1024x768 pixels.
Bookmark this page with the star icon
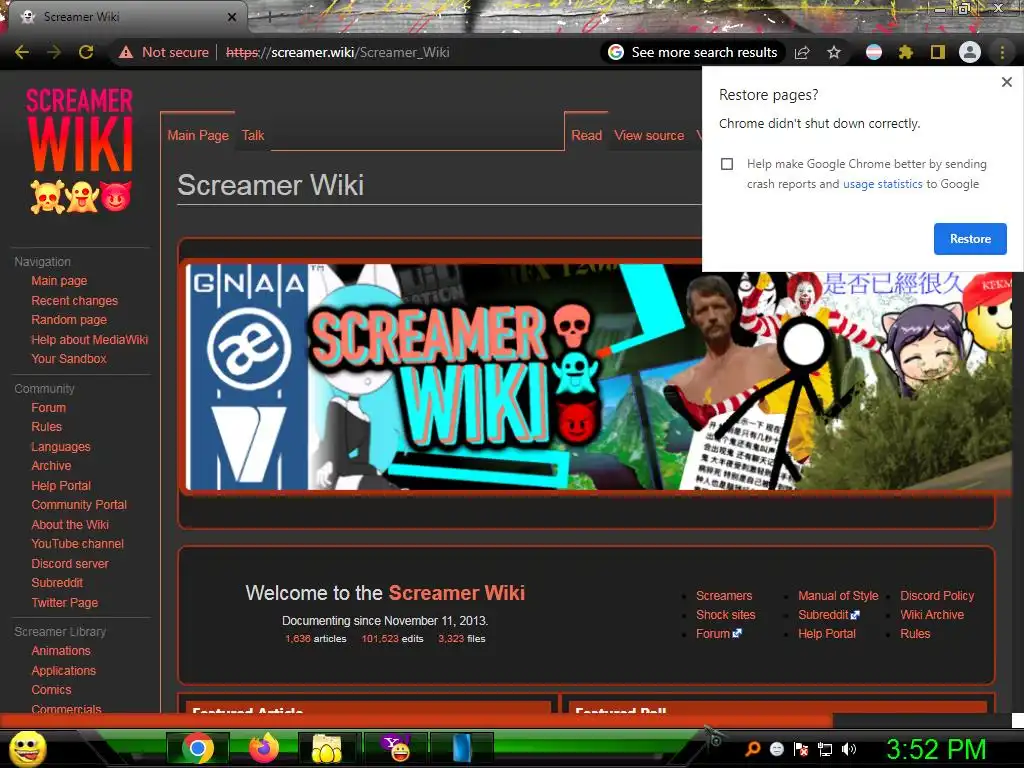pyautogui.click(x=834, y=52)
